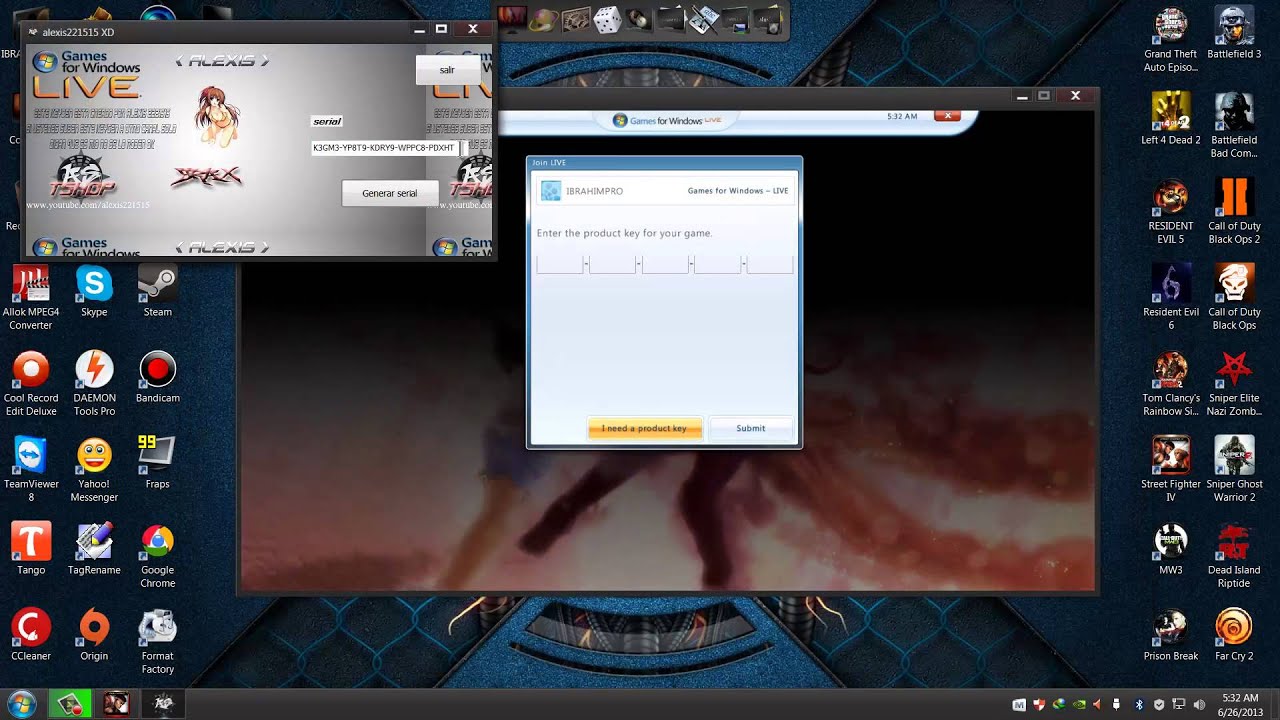Select the Grand Theft Auto Episodes icon
The height and width of the screenshot is (720, 1280).
[1171, 26]
